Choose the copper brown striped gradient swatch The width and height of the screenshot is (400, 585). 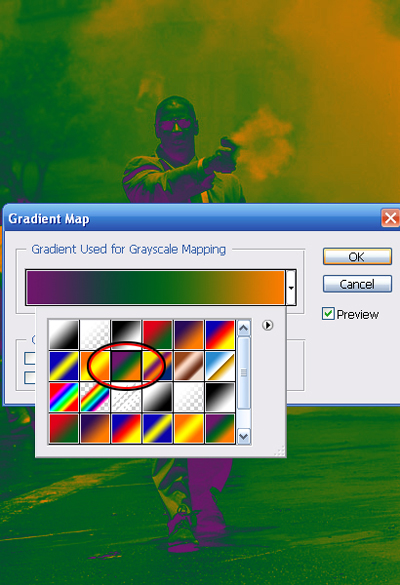point(189,366)
